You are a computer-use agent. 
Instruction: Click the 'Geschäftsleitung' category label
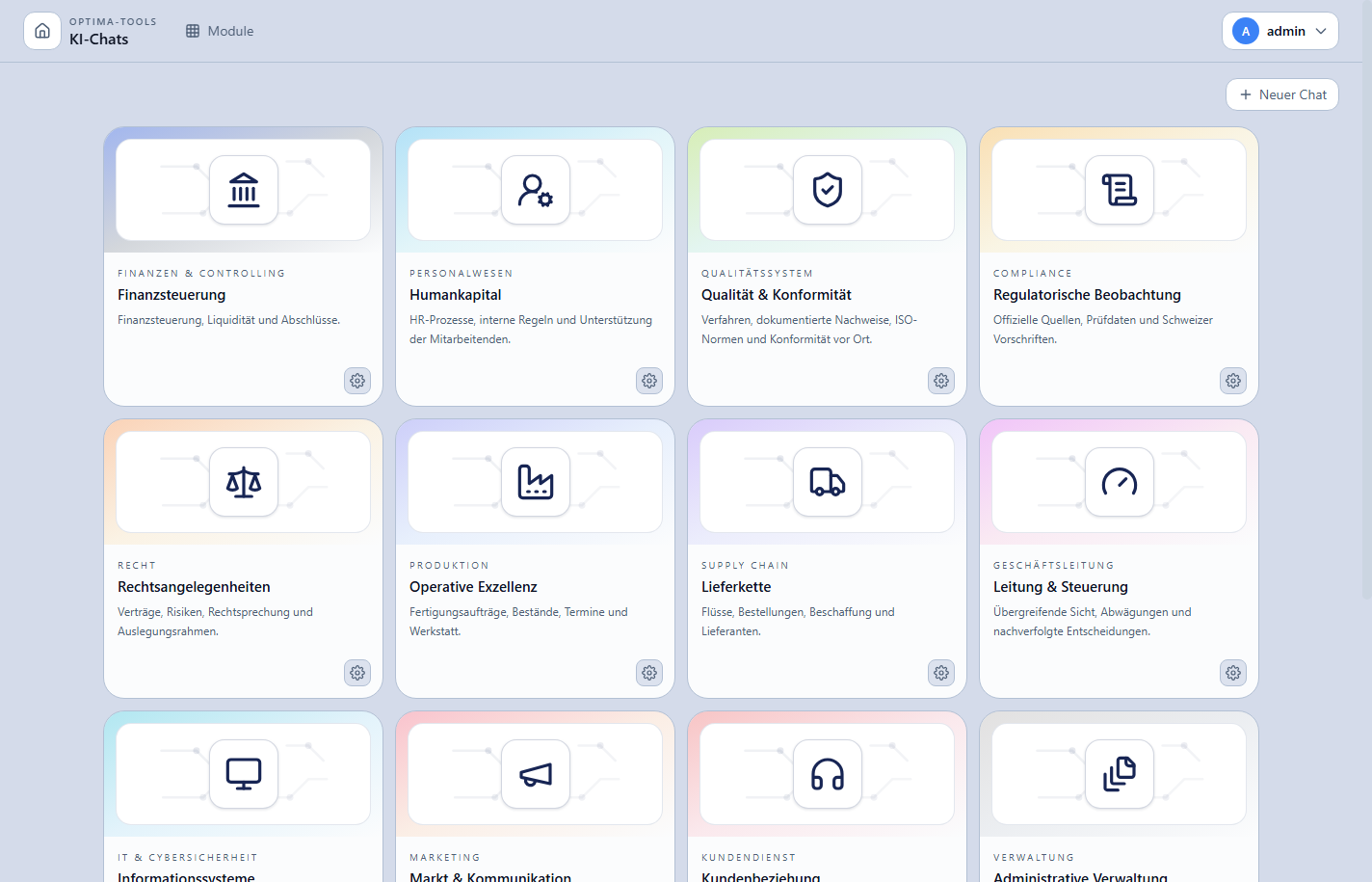tap(1054, 566)
